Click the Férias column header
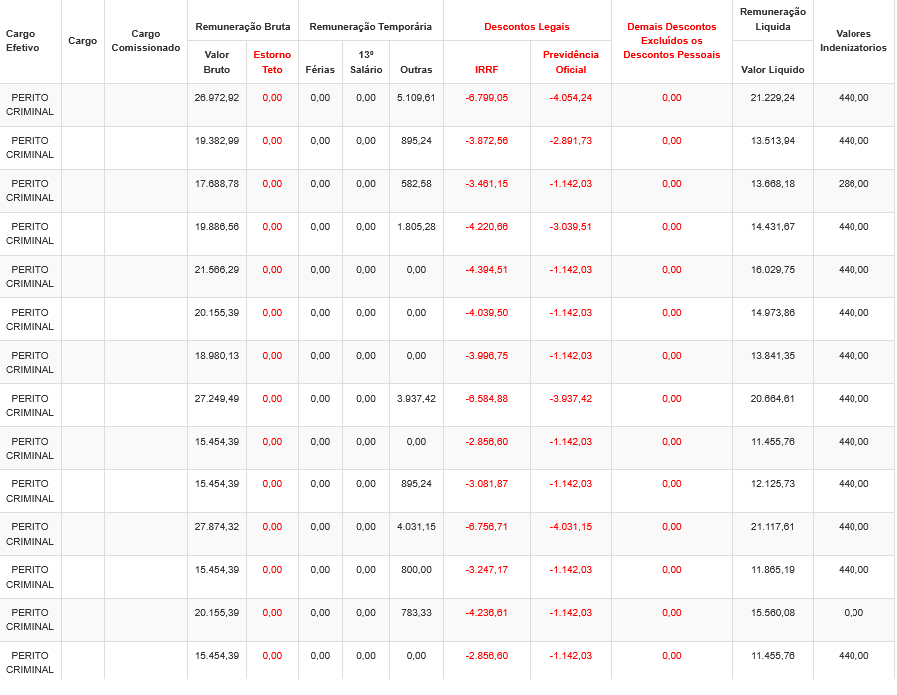The height and width of the screenshot is (695, 897). 320,70
